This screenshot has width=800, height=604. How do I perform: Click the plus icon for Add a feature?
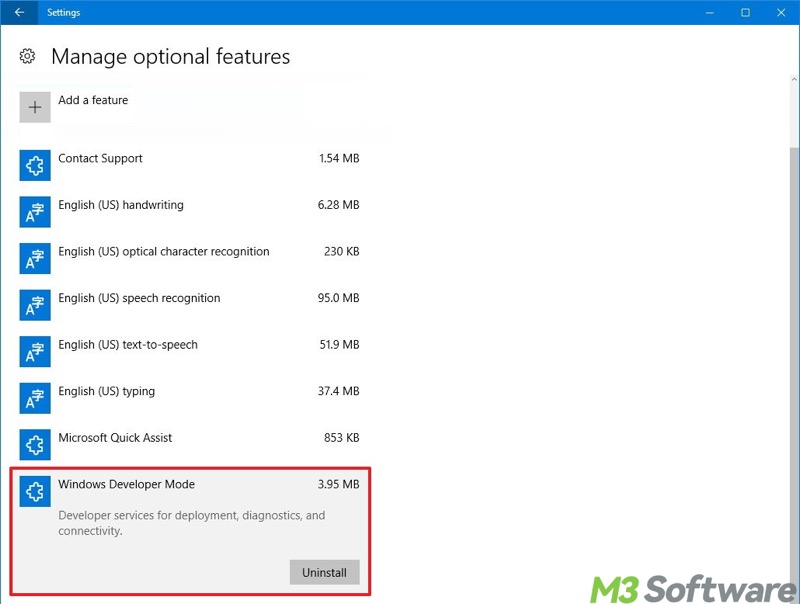tap(35, 107)
